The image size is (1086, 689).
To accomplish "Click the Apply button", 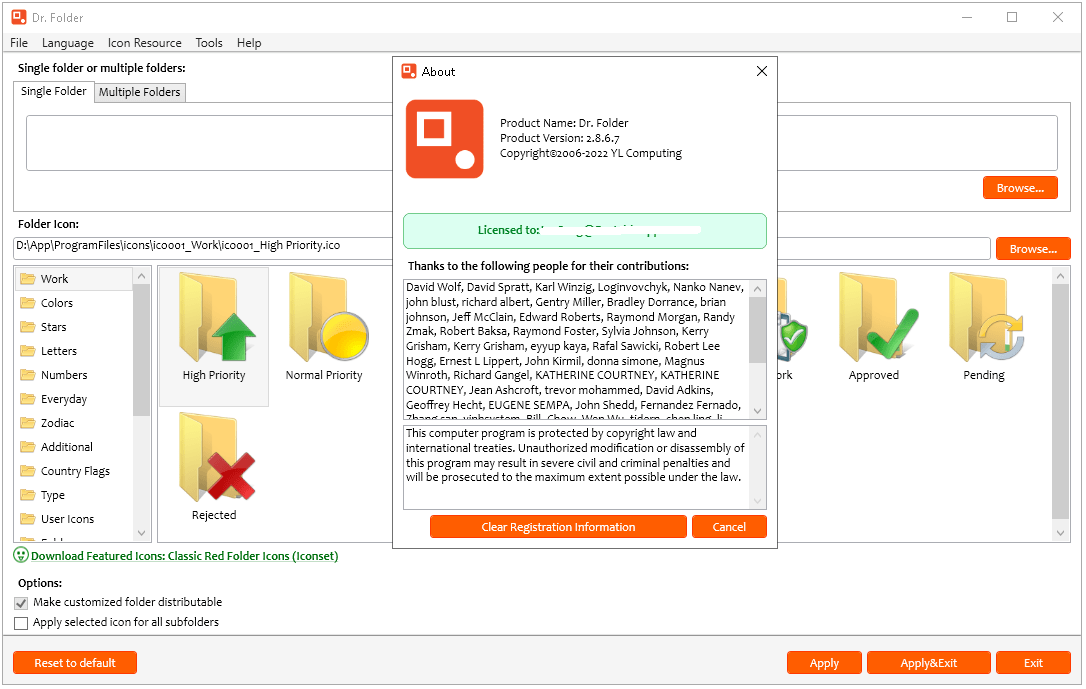I will 824,664.
